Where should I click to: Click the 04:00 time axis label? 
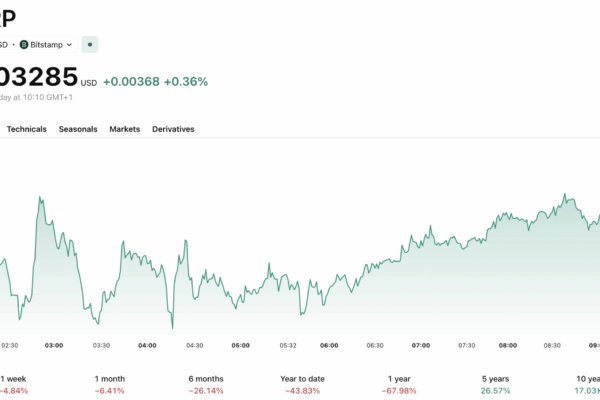[147, 345]
